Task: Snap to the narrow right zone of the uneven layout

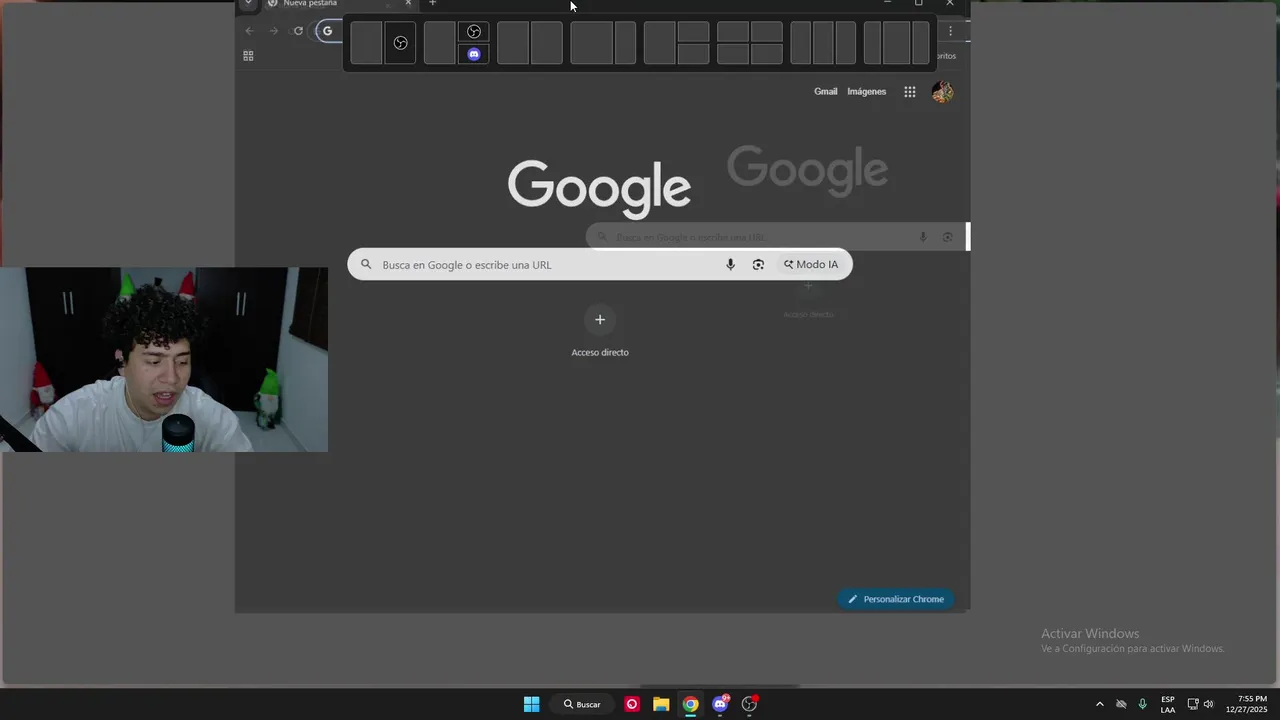Action: point(625,43)
